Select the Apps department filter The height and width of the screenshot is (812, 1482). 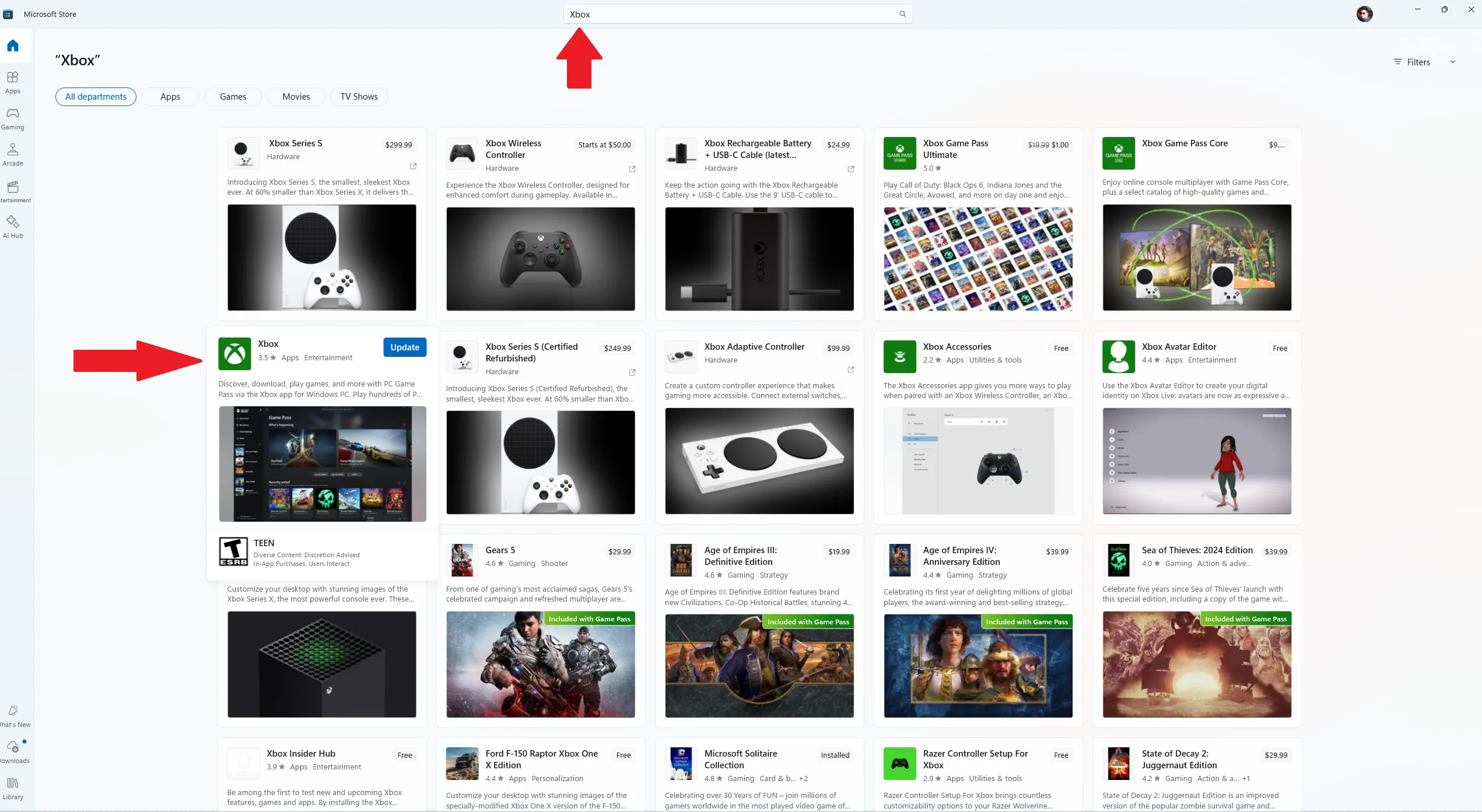pyautogui.click(x=170, y=96)
